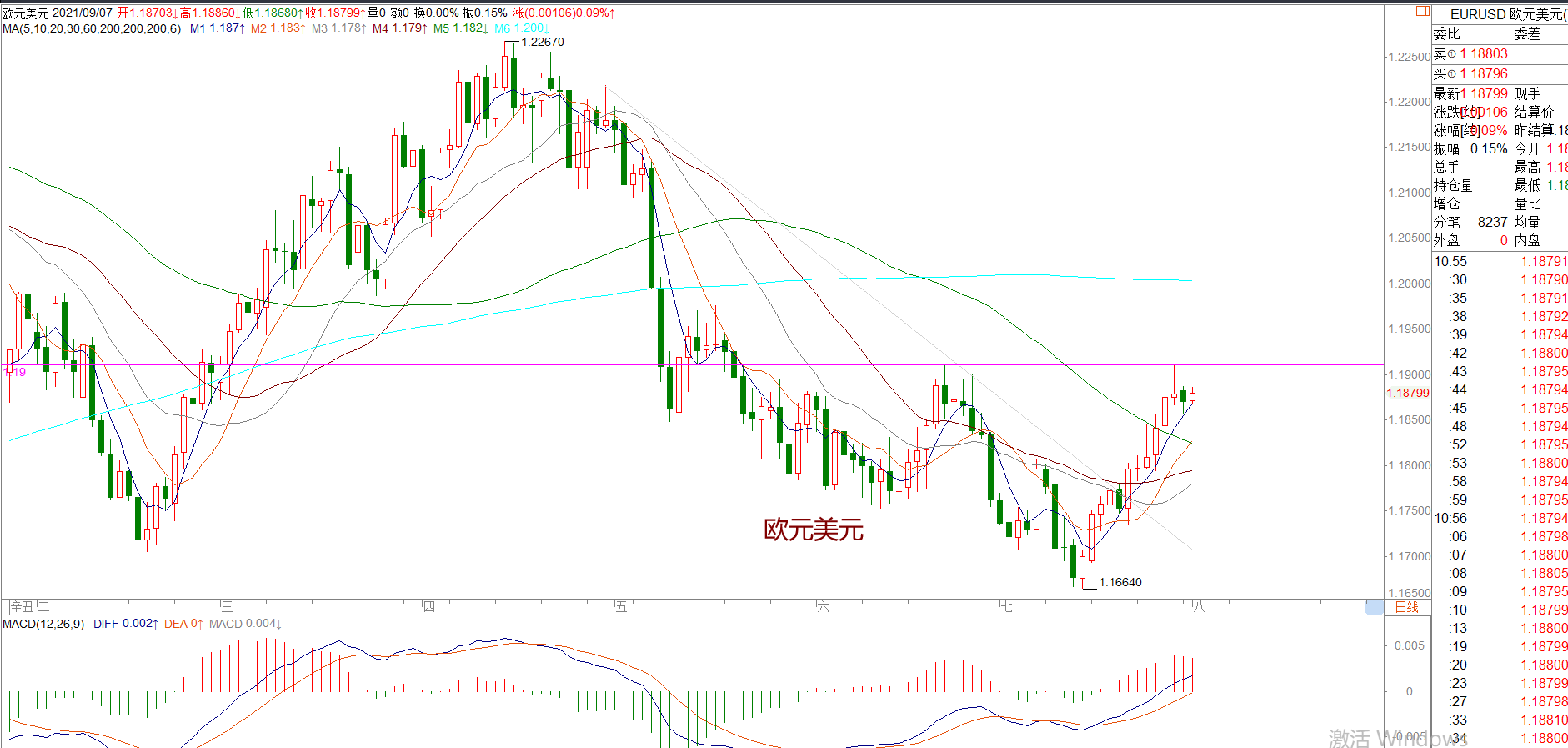Click the 七 month marker on timeline

(x=1006, y=607)
